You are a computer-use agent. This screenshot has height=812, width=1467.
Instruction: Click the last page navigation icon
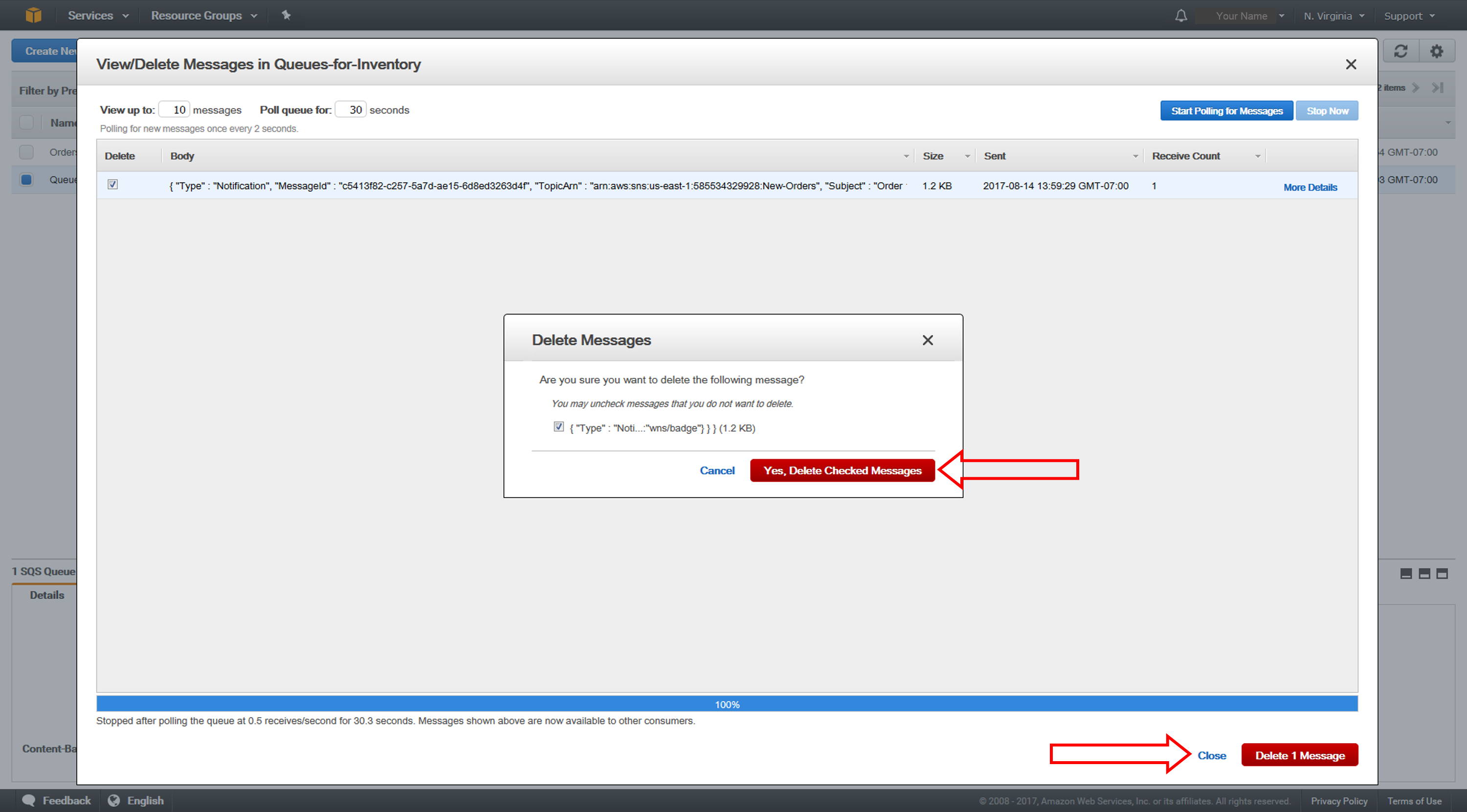click(1438, 88)
